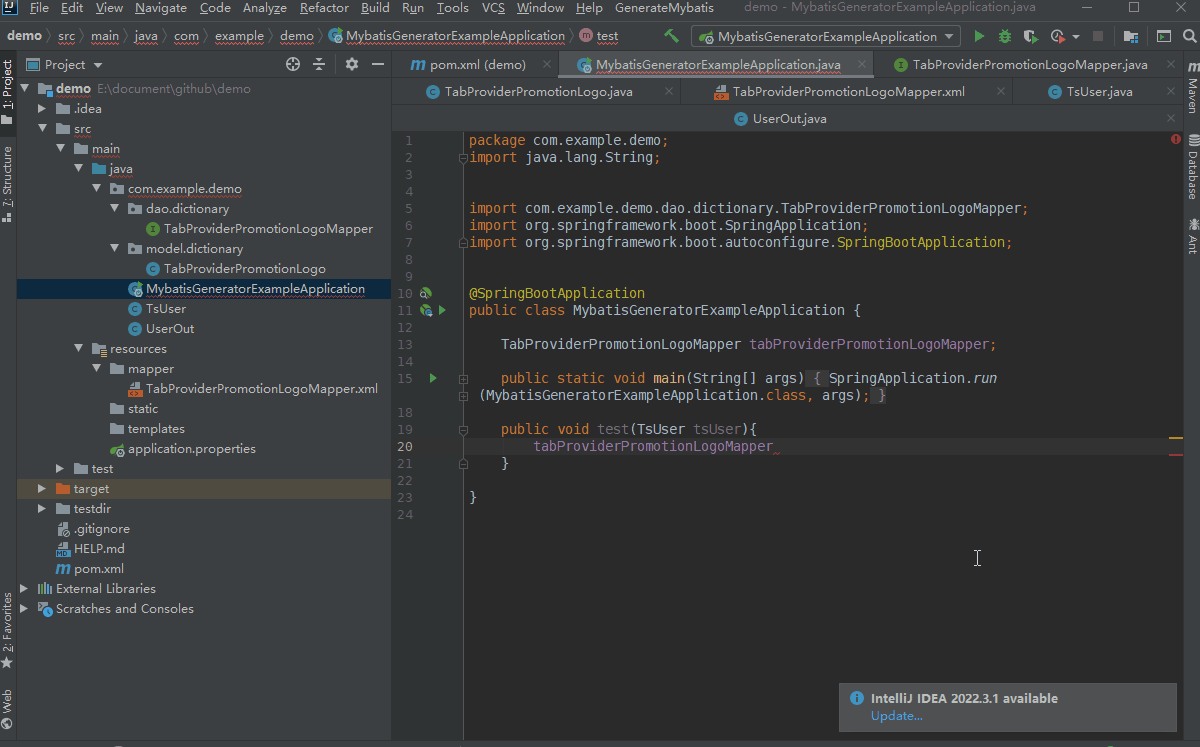Click the Build project hammer icon
The width and height of the screenshot is (1200, 747).
point(672,36)
